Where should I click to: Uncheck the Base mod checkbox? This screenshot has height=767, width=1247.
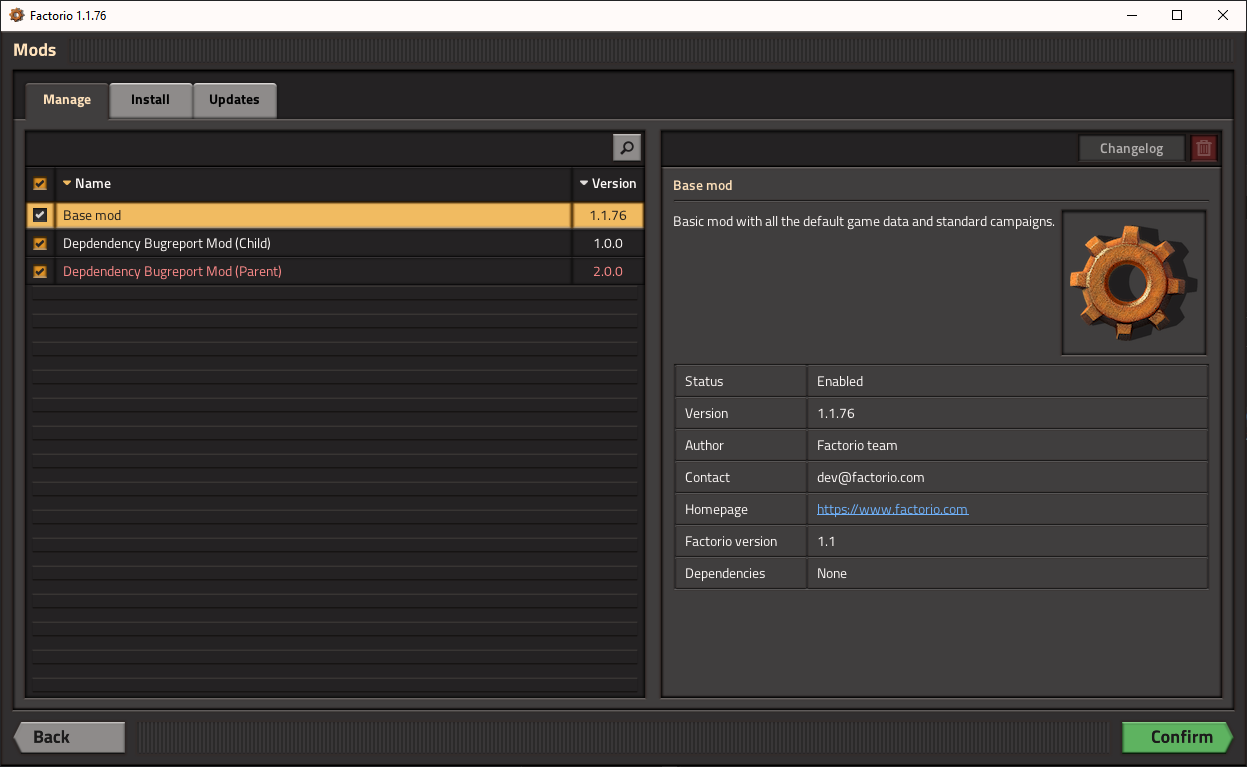pos(40,215)
